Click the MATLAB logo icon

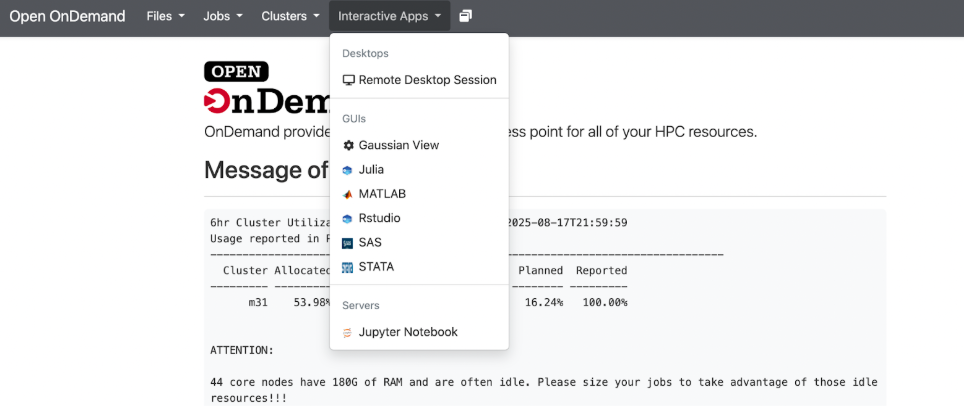click(348, 194)
